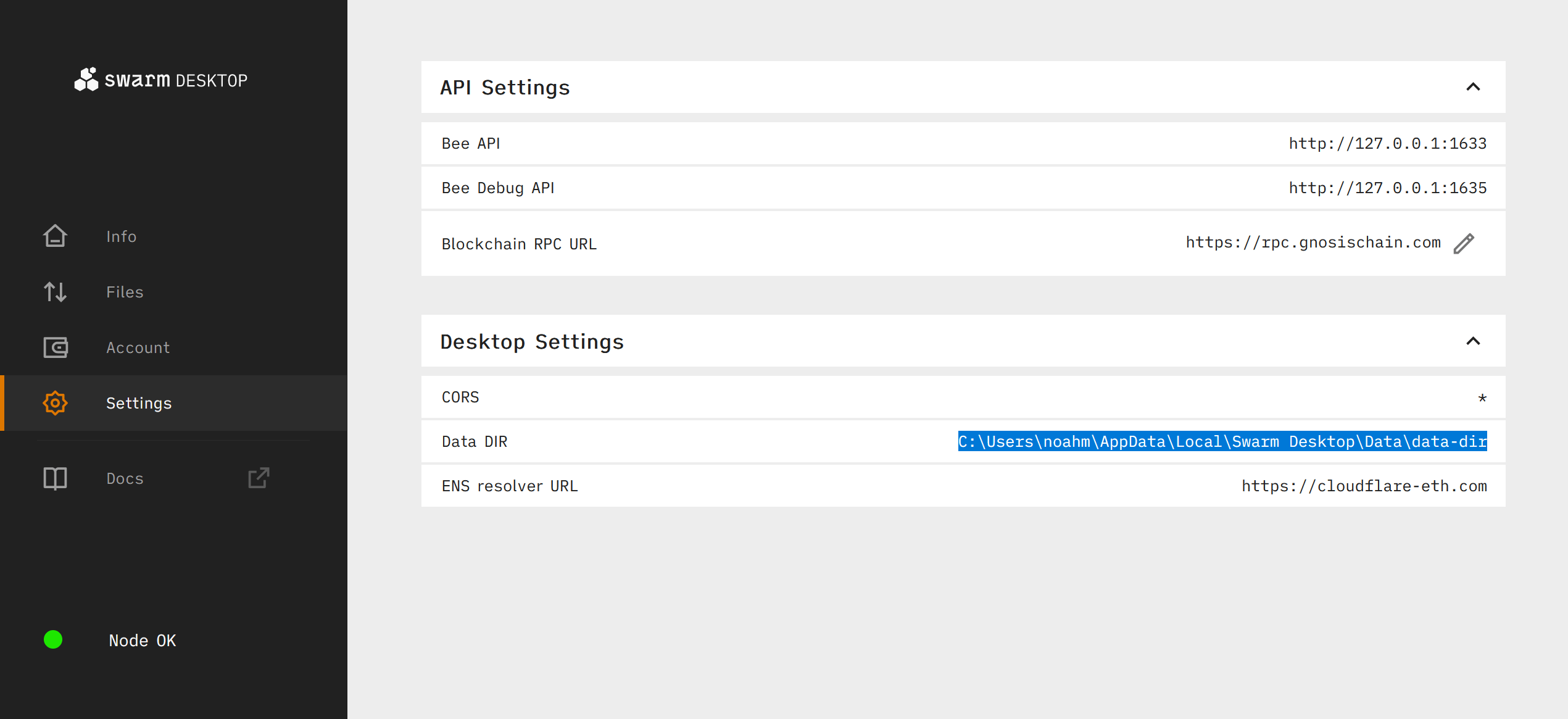Click the highlighted Data DIR path
The width and height of the screenshot is (1568, 719).
pos(1222,441)
